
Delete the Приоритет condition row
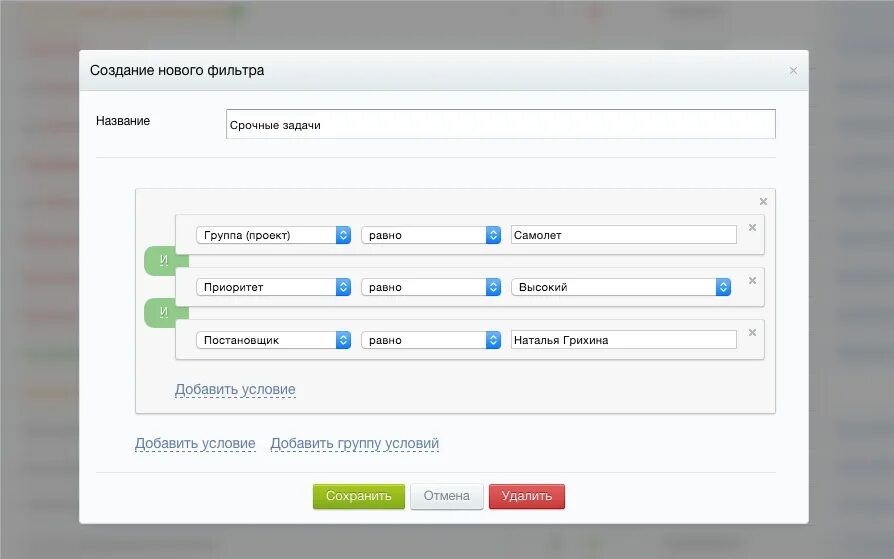[x=752, y=281]
